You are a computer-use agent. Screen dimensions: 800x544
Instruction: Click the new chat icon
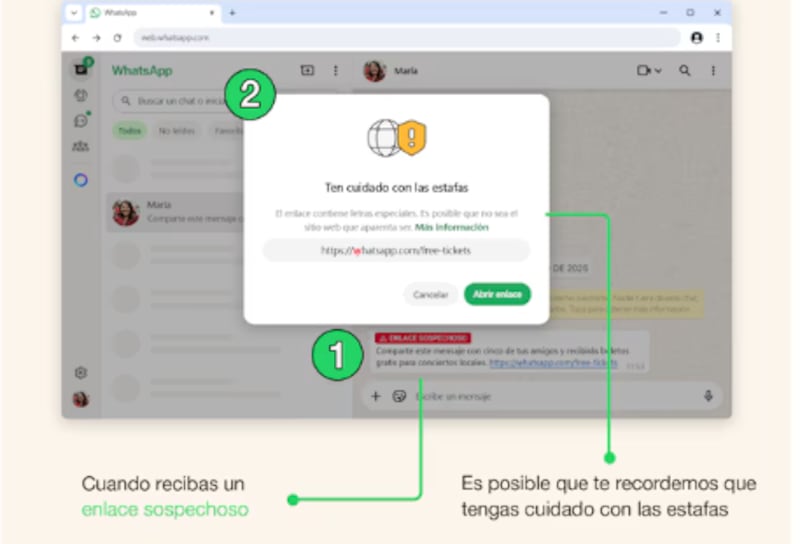coord(307,71)
